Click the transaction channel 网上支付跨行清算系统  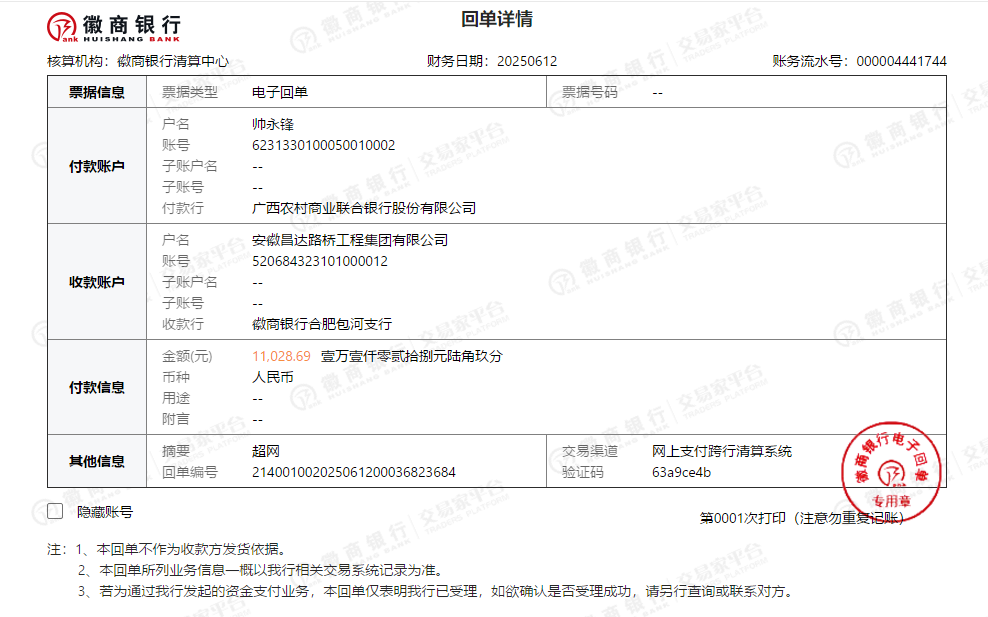click(721, 452)
